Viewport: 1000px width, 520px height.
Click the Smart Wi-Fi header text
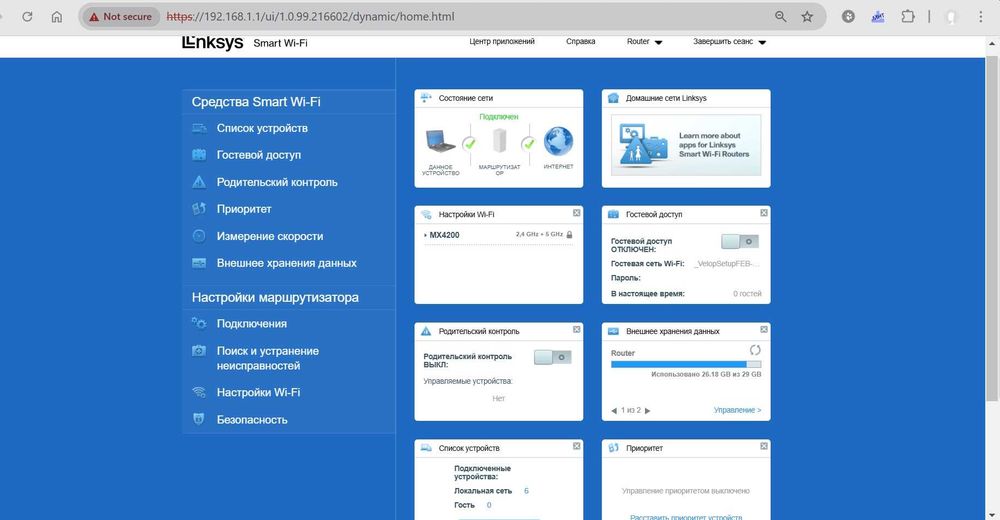click(x=280, y=43)
